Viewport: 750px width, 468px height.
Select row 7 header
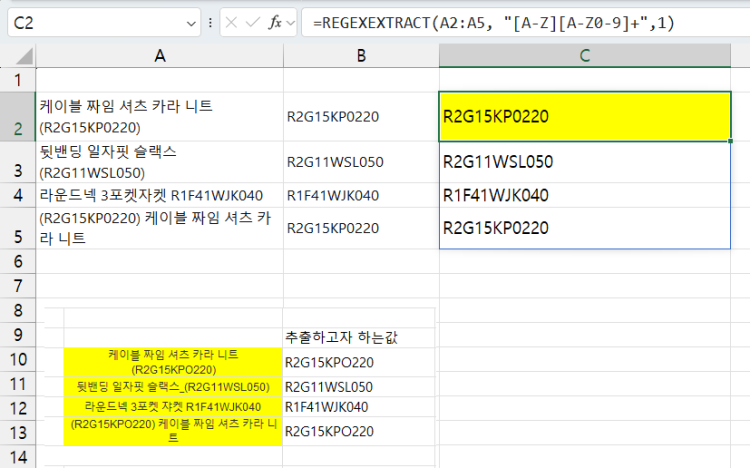point(18,286)
